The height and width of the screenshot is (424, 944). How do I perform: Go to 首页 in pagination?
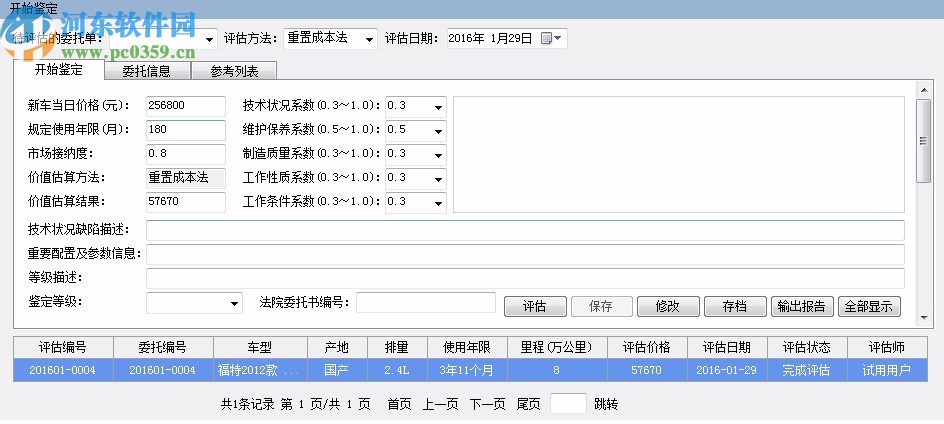(x=399, y=404)
